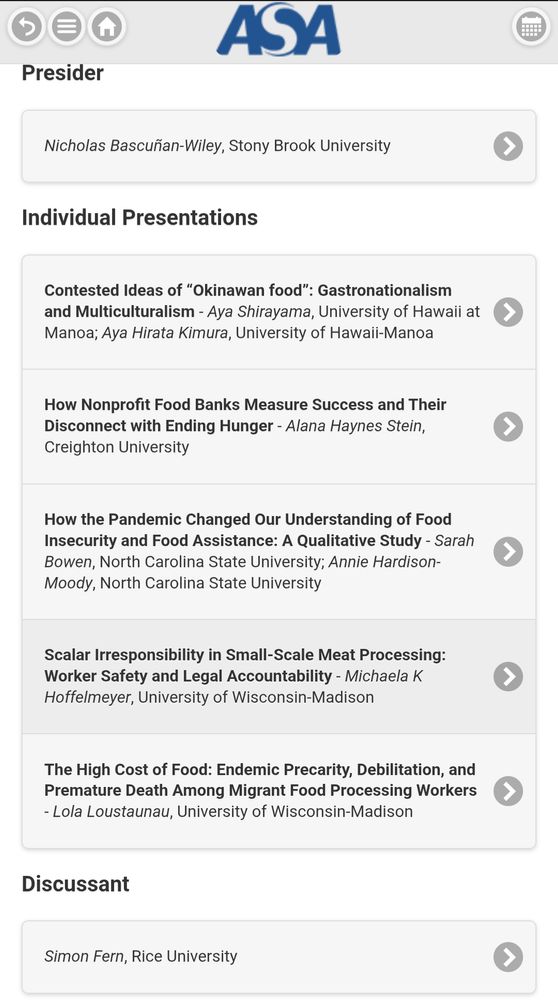Open The High Cost of Food presentation
Screen dimensions: 558x1000
coord(279,791)
